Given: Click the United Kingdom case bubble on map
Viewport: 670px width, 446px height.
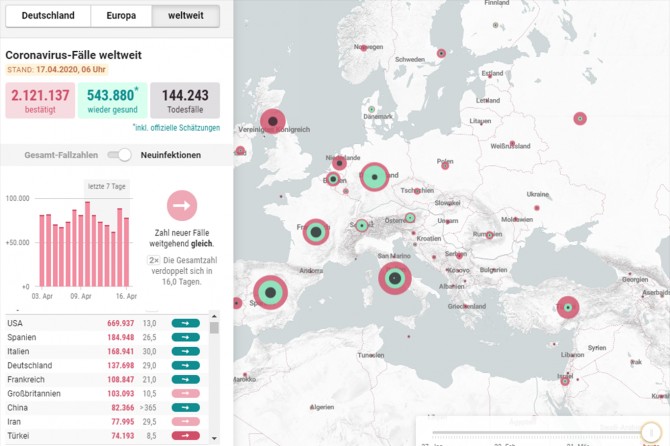Looking at the screenshot, I should pos(273,122).
